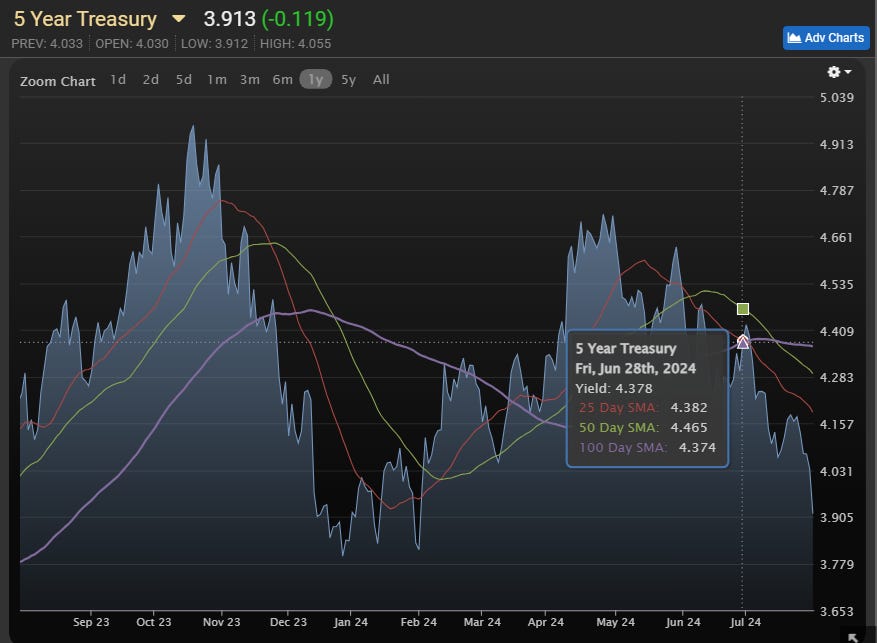Click the change value (-0.119)
Viewport: 877px width, 643px height.
tap(298, 19)
